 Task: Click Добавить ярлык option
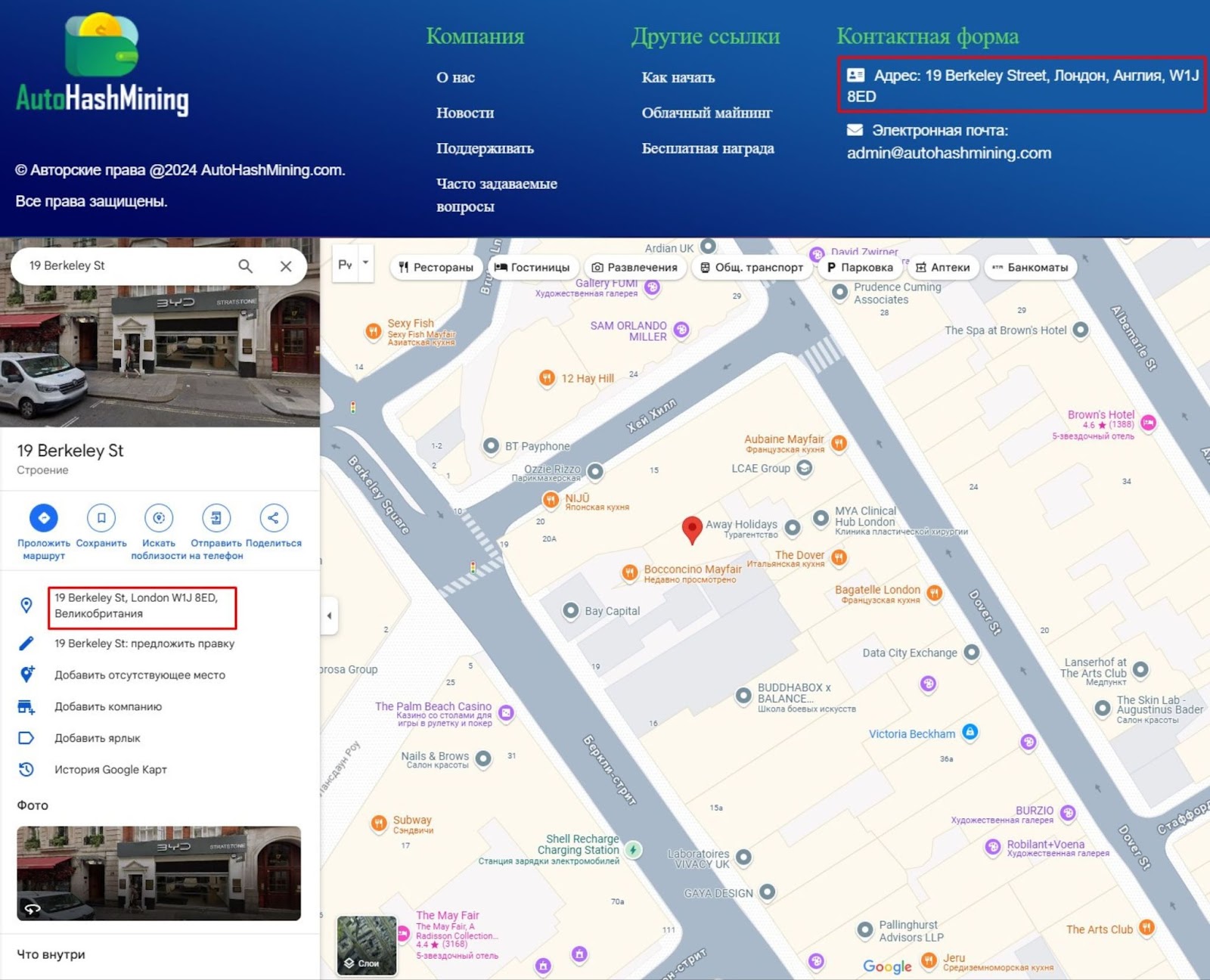point(98,738)
